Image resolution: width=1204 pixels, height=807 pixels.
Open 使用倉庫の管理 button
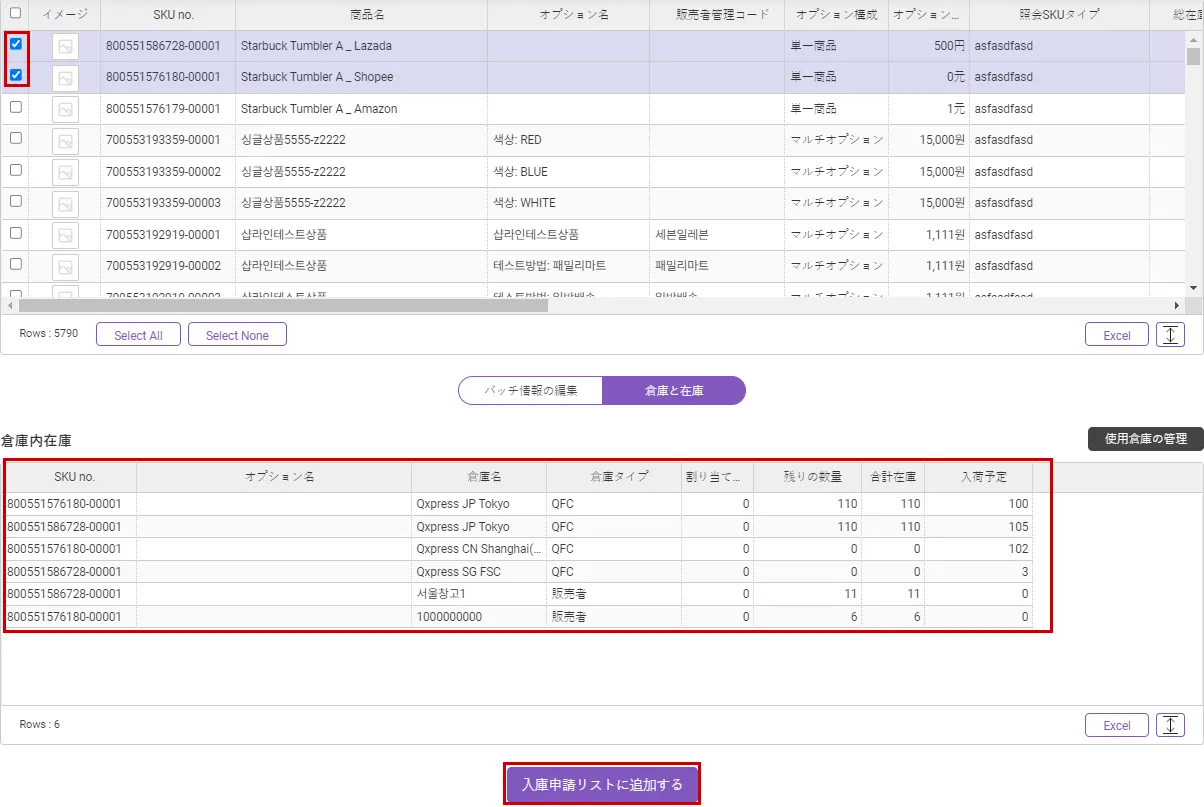[1145, 439]
